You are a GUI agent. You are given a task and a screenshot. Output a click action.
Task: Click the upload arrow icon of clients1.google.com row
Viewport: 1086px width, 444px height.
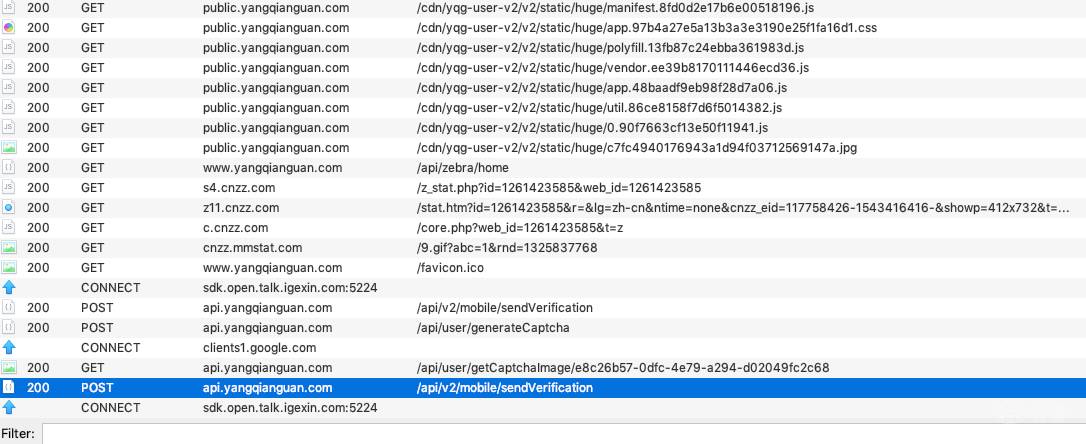[x=8, y=348]
